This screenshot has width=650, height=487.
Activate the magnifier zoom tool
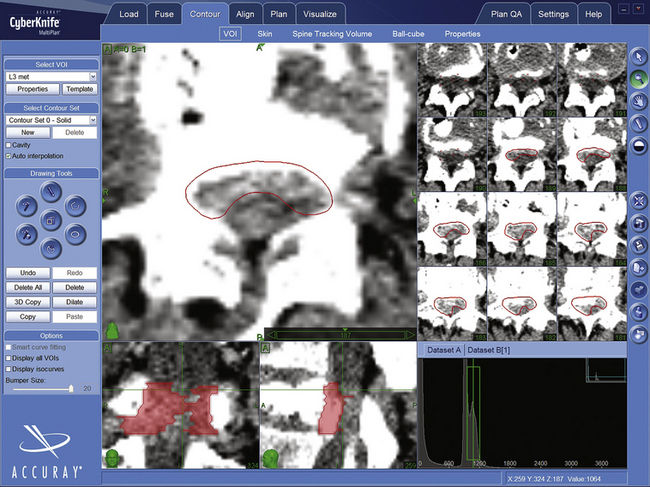(638, 77)
